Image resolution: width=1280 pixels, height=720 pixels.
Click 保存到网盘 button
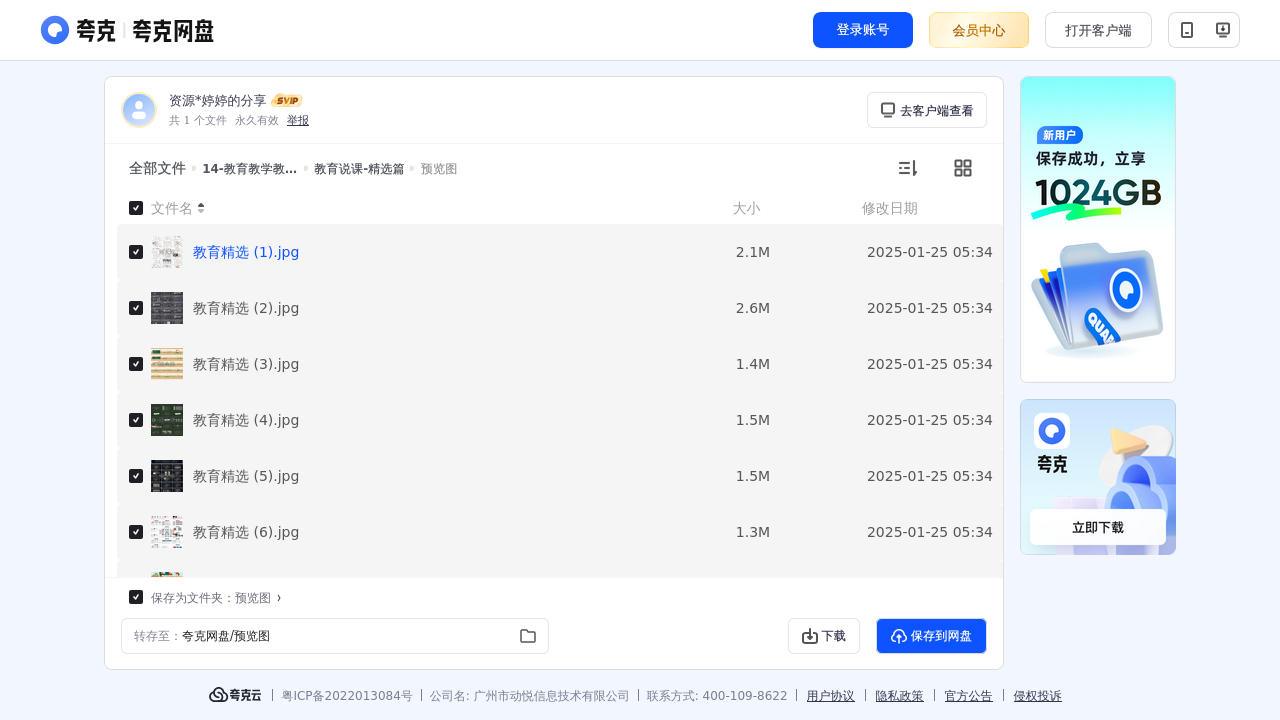point(931,636)
